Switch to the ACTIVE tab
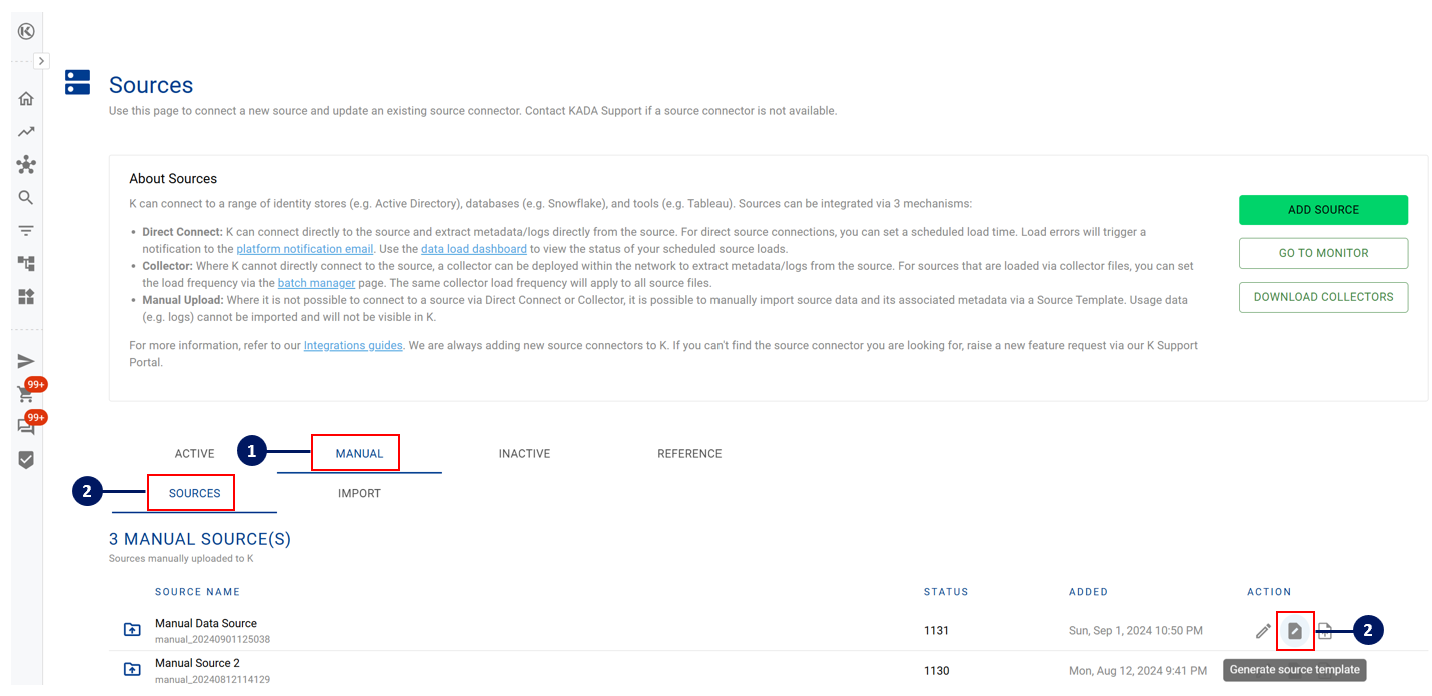This screenshot has height=696, width=1432. click(194, 453)
